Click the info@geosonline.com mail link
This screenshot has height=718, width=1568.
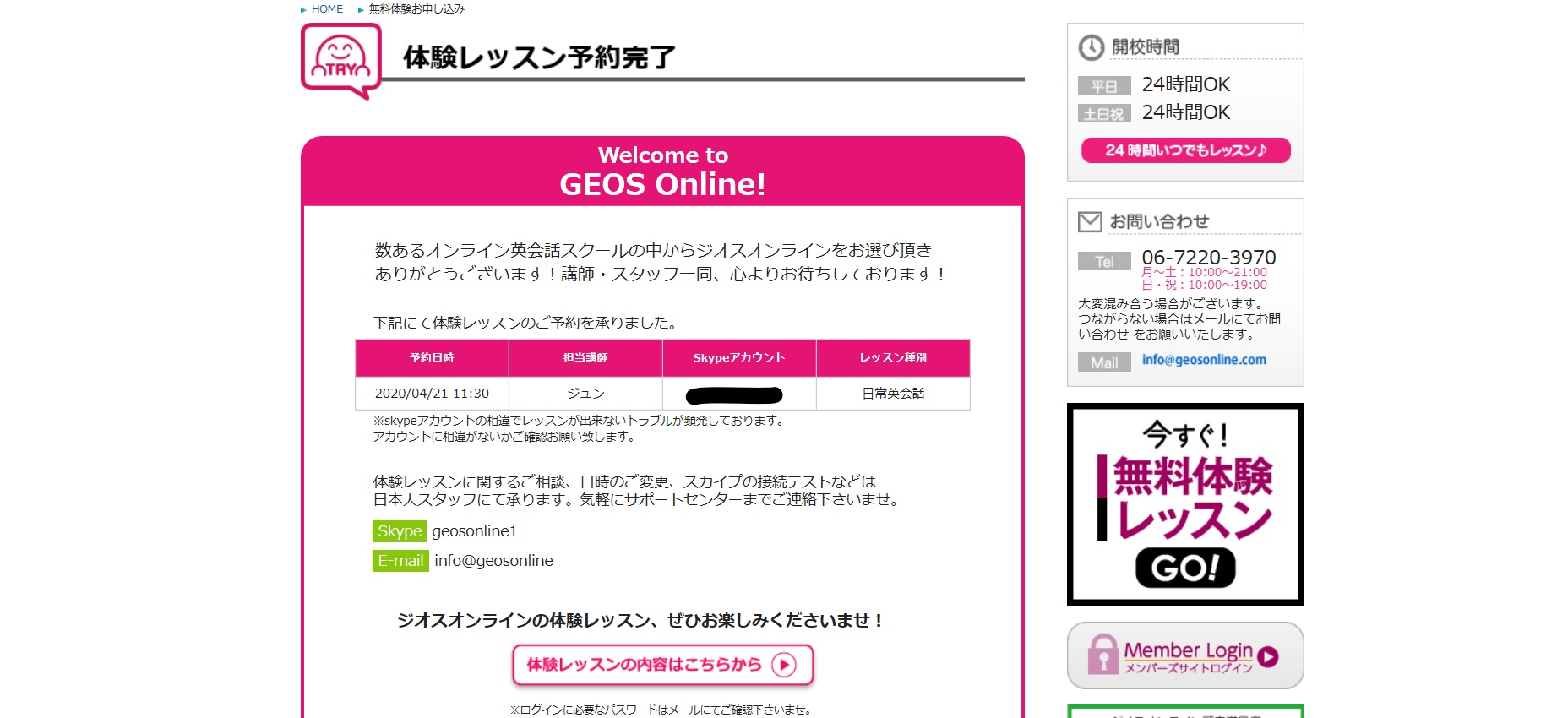point(1204,360)
